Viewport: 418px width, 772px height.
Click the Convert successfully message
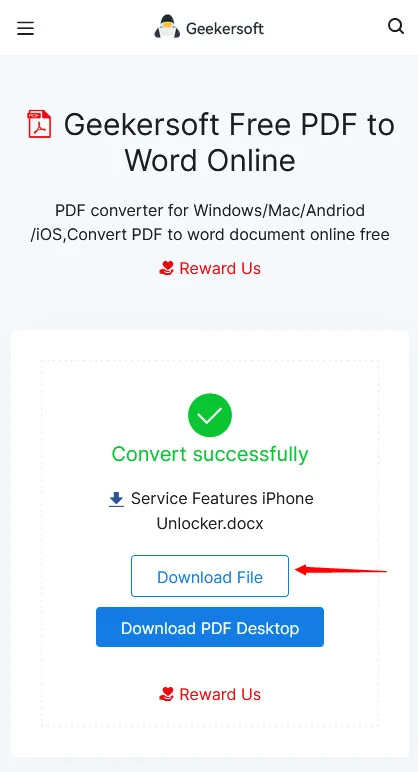(210, 453)
